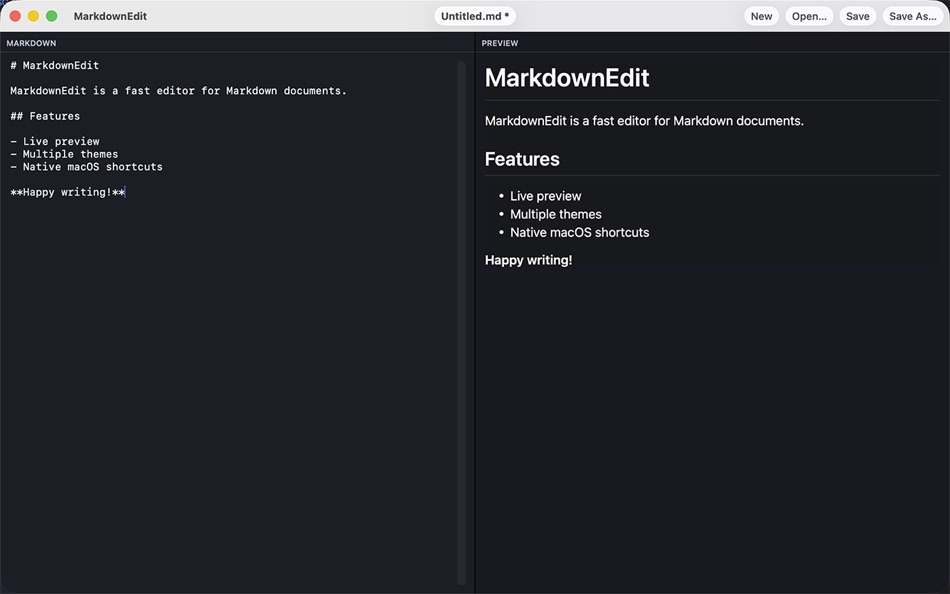This screenshot has width=950, height=594.
Task: Place cursor on the # MarkdownEdit heading line
Action: [54, 64]
